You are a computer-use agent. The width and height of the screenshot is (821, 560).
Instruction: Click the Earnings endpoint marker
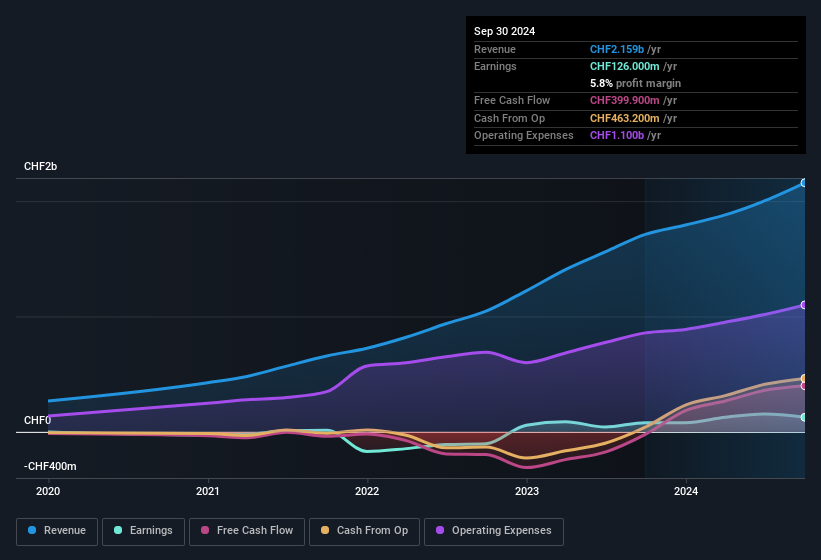click(x=804, y=417)
